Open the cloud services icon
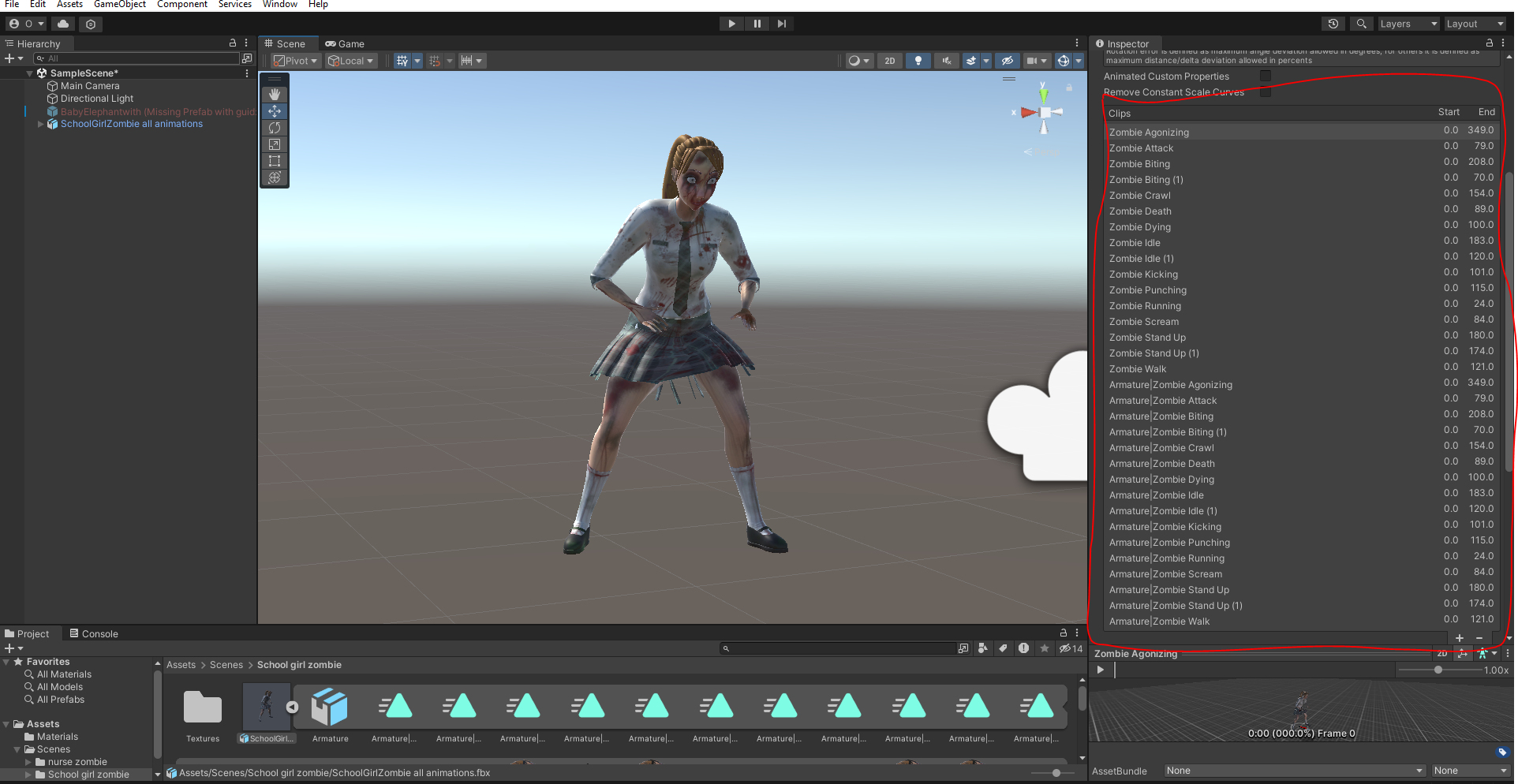The width and height of the screenshot is (1518, 784). (63, 24)
